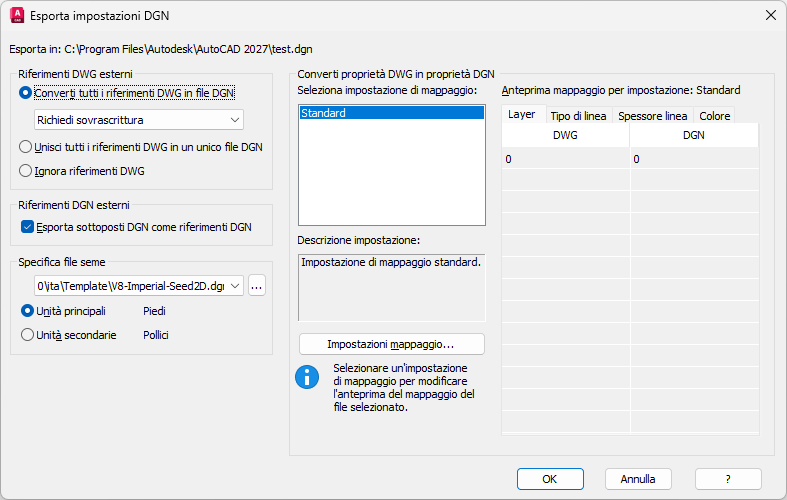
Task: Click the Annulla button
Action: coord(638,479)
